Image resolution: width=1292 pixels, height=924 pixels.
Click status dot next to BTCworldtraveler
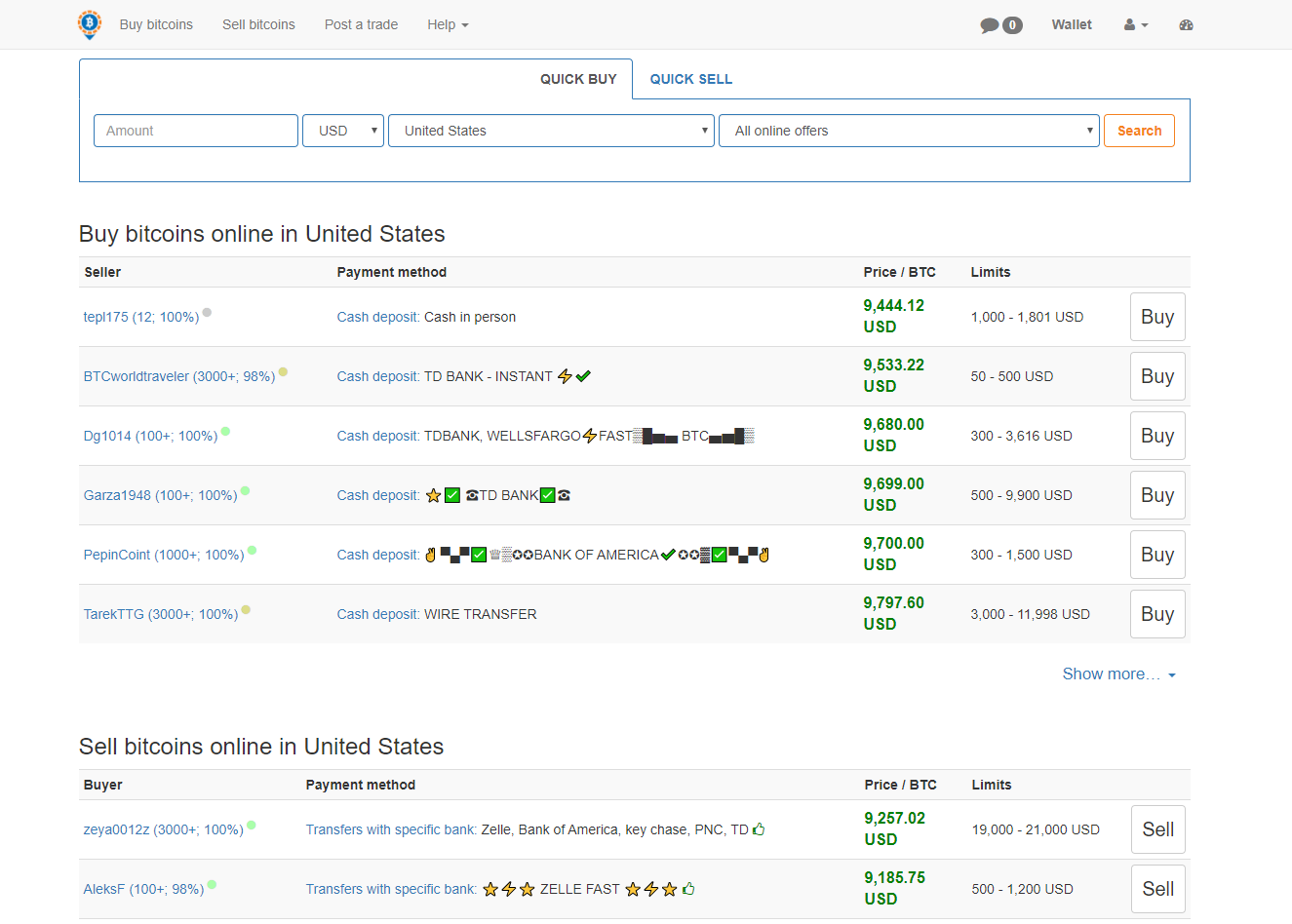[283, 372]
